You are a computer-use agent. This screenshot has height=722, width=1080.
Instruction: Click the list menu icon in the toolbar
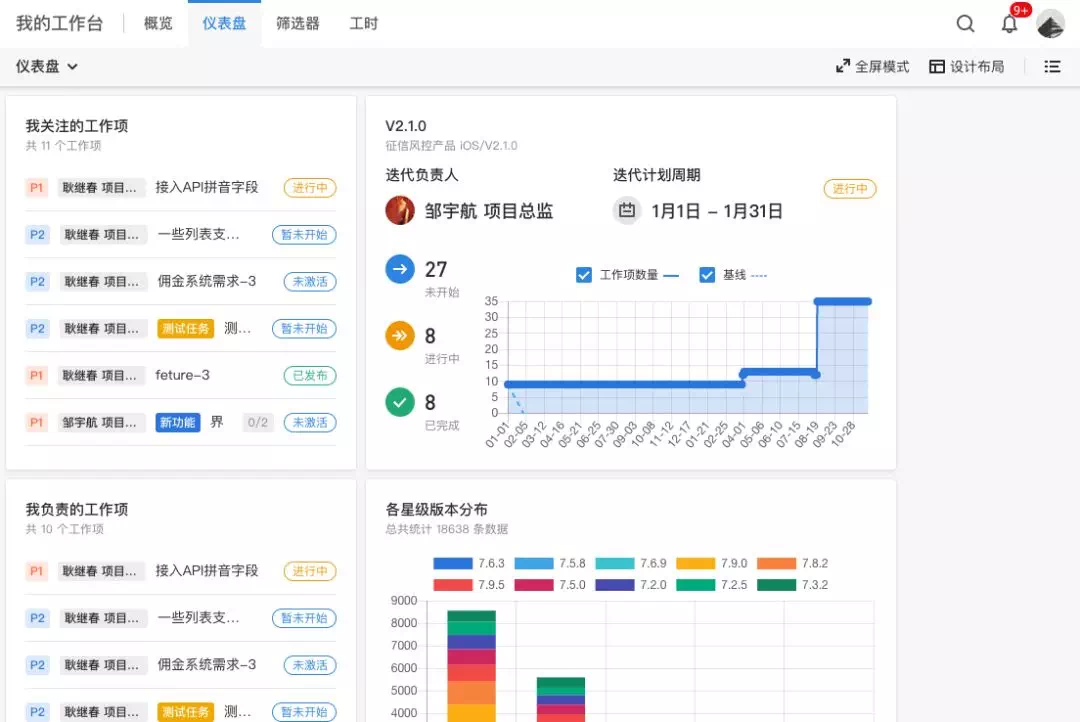(x=1052, y=66)
